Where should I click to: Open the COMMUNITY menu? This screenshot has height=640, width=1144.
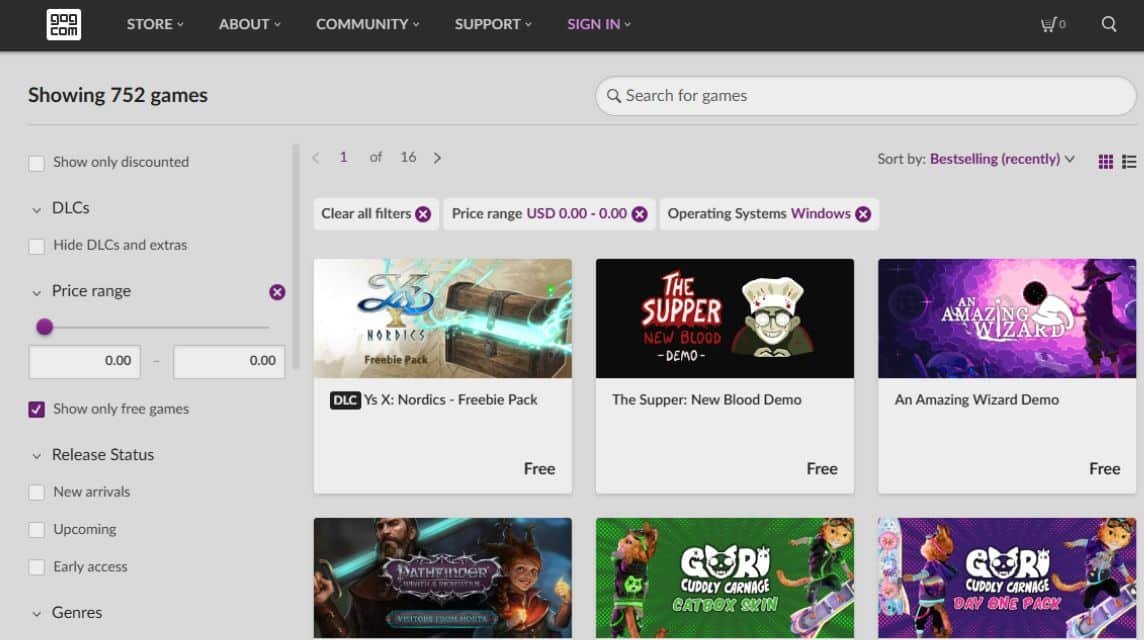(x=362, y=24)
